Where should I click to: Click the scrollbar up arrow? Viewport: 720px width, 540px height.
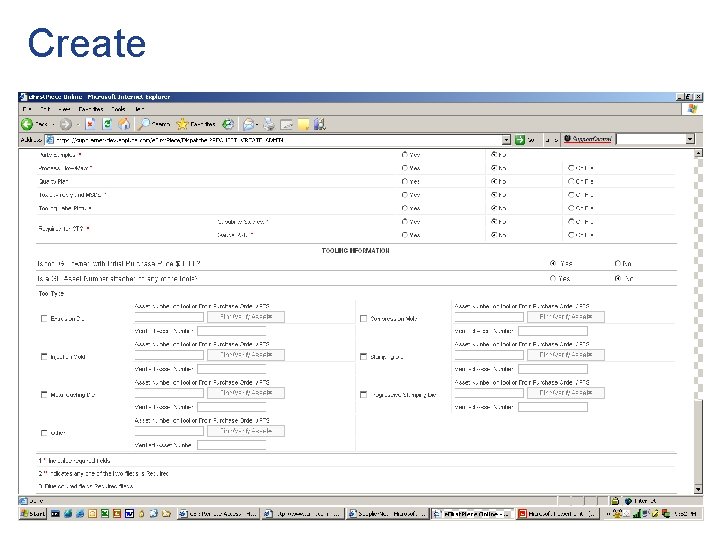pyautogui.click(x=698, y=153)
